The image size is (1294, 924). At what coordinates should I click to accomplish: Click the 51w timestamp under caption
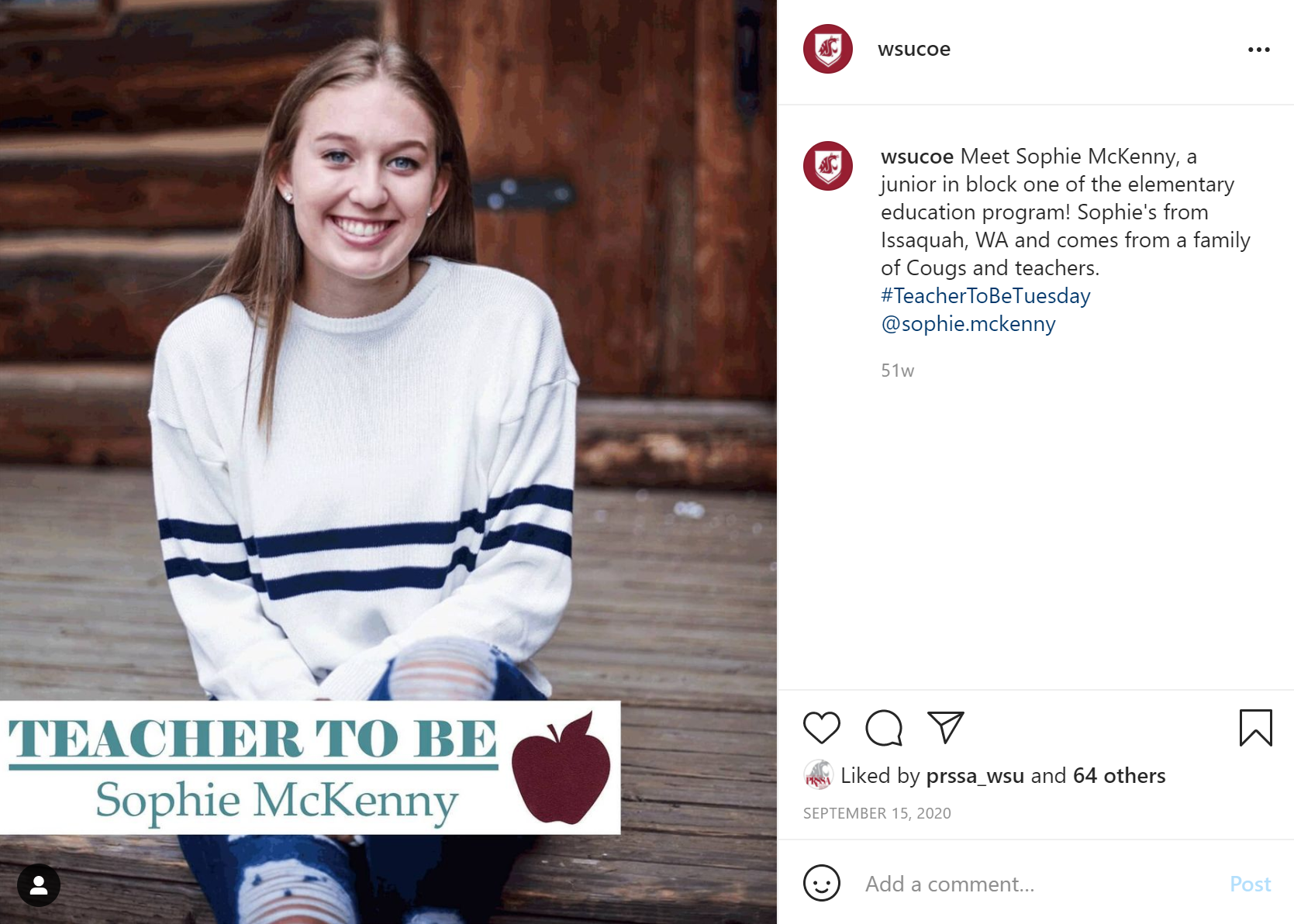click(x=897, y=371)
